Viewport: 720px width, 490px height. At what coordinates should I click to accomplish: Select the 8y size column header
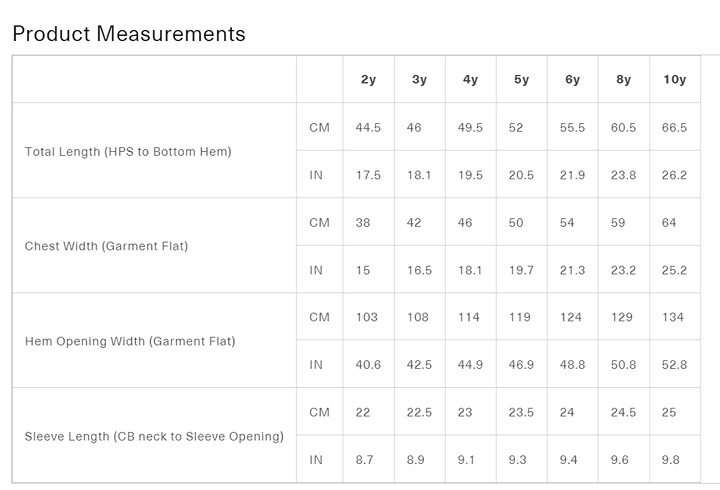pyautogui.click(x=623, y=79)
